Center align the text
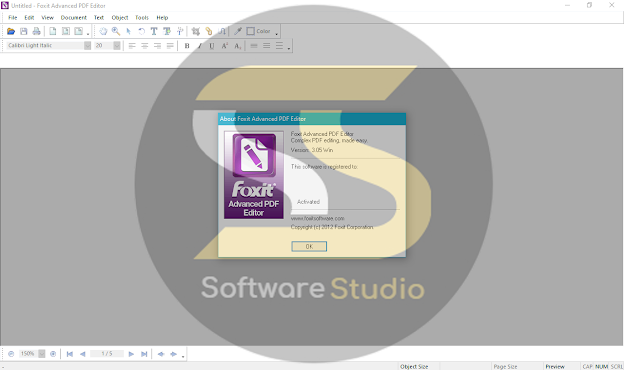This screenshot has width=624, height=370. tap(144, 46)
